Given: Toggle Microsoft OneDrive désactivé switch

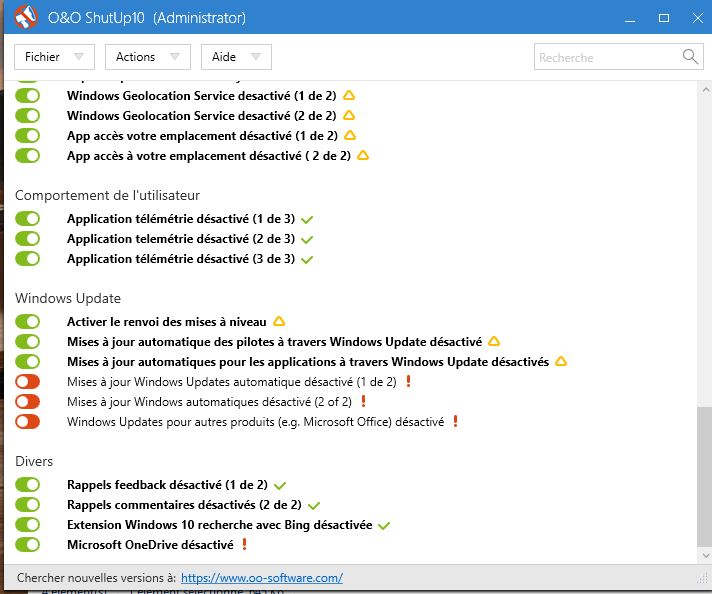Looking at the screenshot, I should (x=27, y=544).
